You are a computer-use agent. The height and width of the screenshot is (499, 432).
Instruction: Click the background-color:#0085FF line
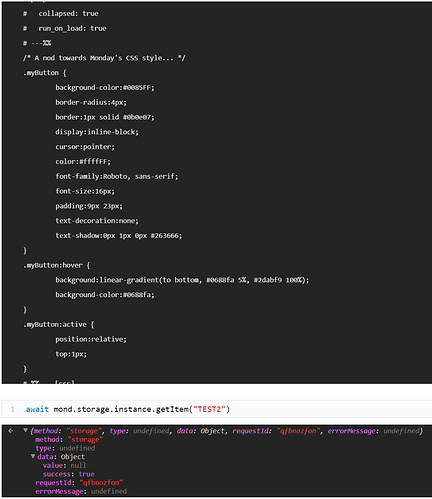105,87
